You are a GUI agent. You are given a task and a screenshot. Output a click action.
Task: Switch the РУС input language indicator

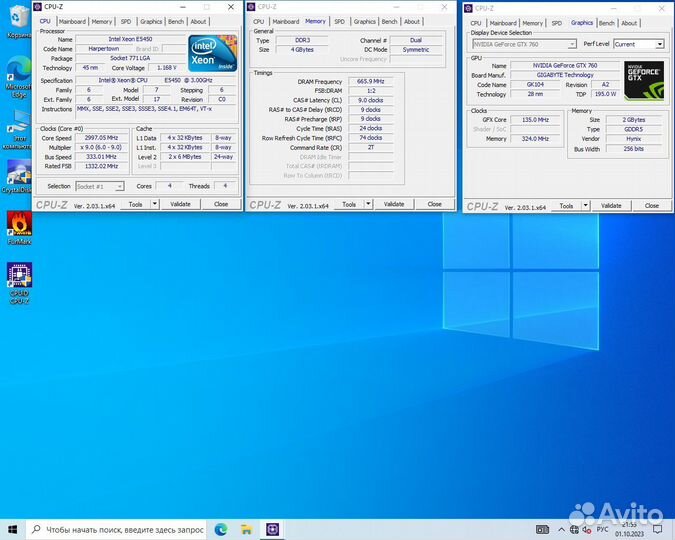(x=602, y=529)
